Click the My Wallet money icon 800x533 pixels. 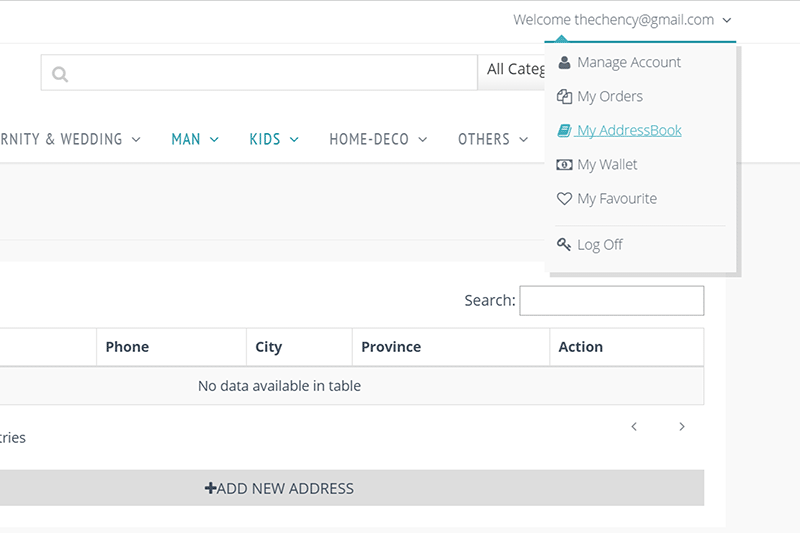(x=564, y=165)
